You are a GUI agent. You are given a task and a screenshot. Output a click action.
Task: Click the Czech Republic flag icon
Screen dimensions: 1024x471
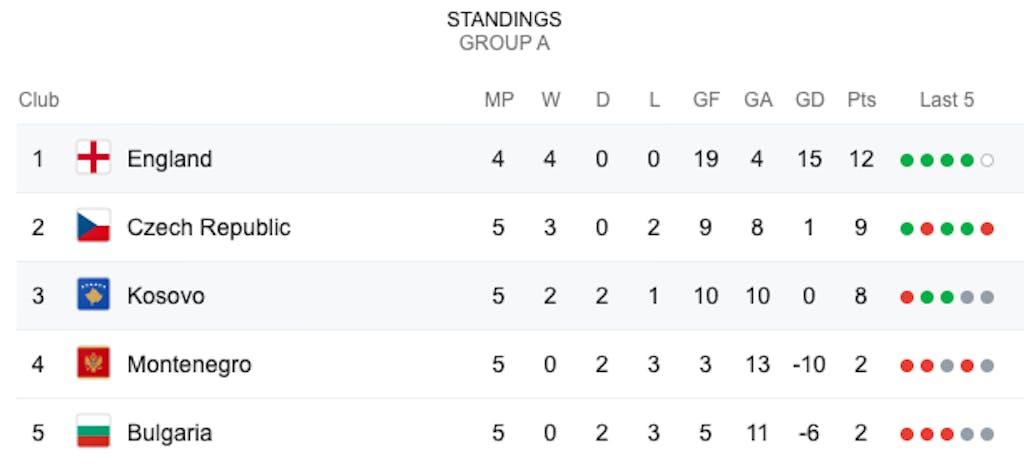click(x=93, y=226)
